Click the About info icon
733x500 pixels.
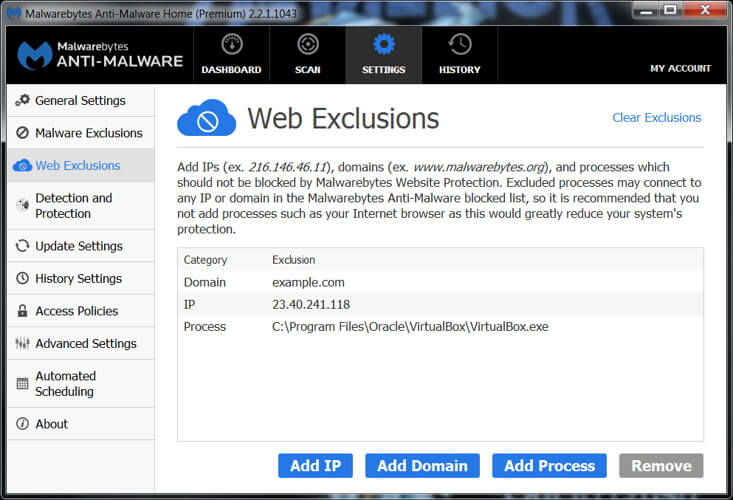coord(22,424)
